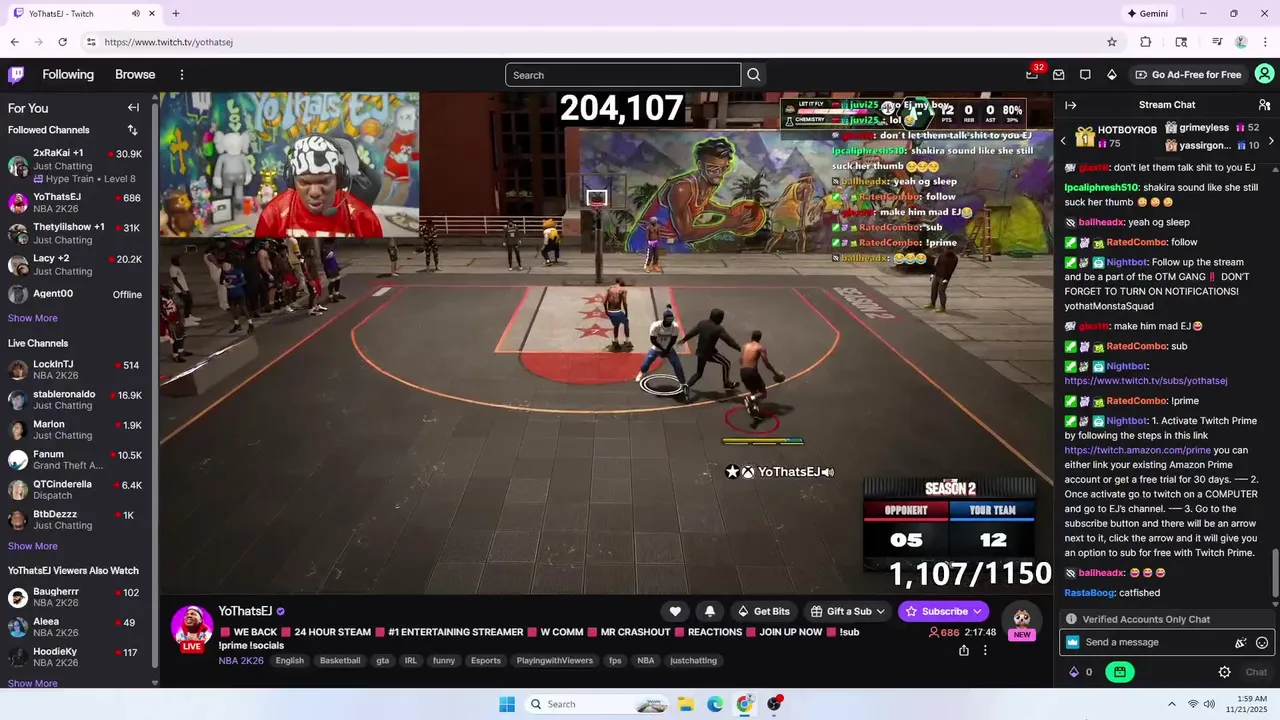Show hidden system tray icons chevron
1280x720 pixels.
tap(1171, 704)
